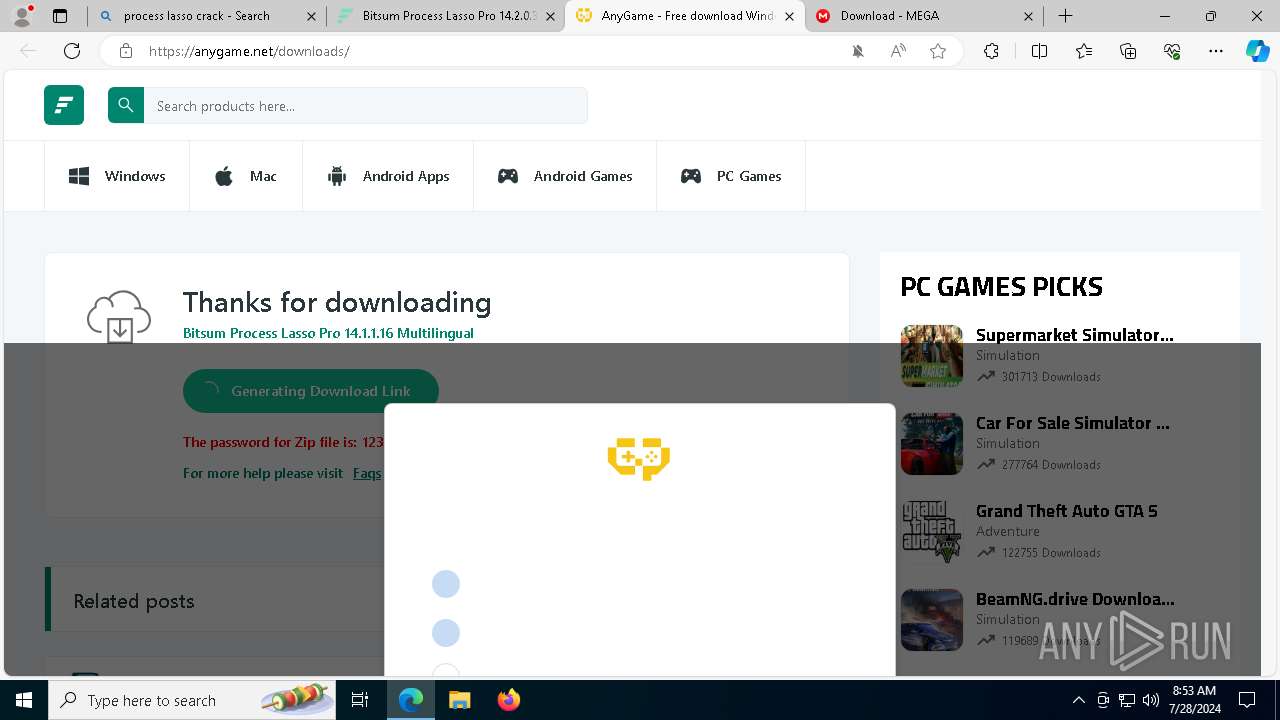Image resolution: width=1280 pixels, height=720 pixels.
Task: View site information lock icon
Action: [x=125, y=51]
